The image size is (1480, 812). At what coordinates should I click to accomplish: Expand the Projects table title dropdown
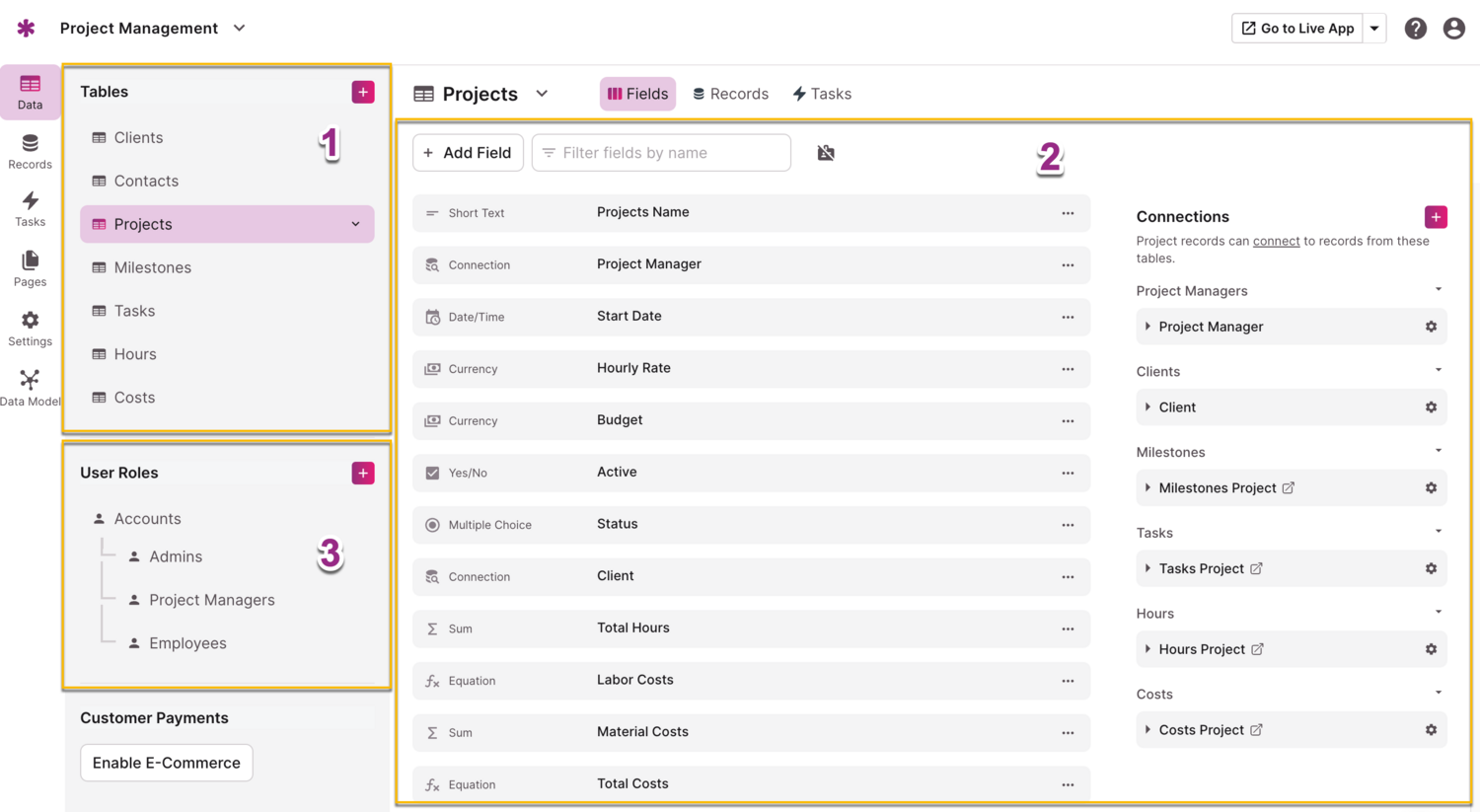click(x=542, y=94)
